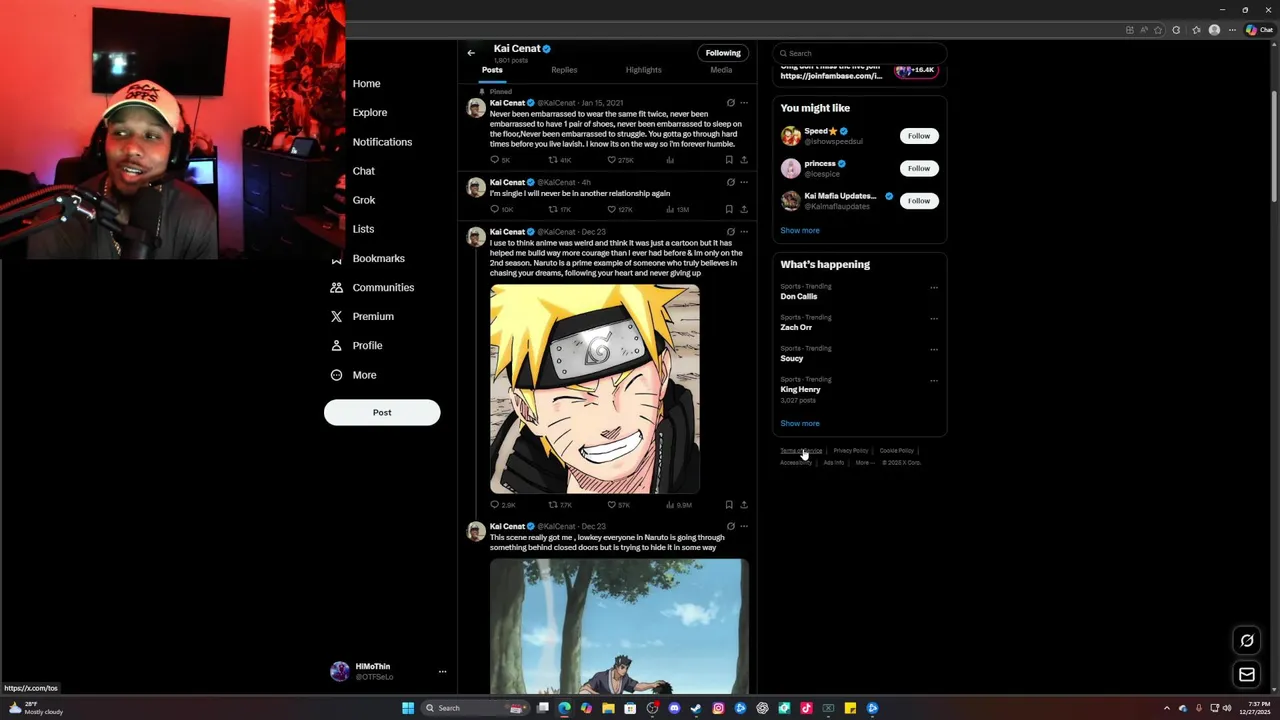Go back using the arrow beside Kai Cenat
Viewport: 1280px width, 720px height.
[471, 53]
